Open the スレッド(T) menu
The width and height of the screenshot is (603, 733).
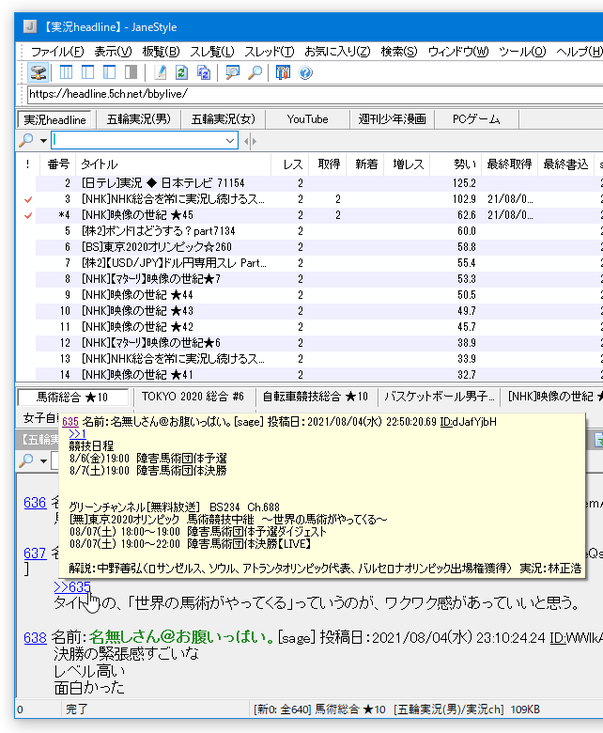[x=269, y=51]
